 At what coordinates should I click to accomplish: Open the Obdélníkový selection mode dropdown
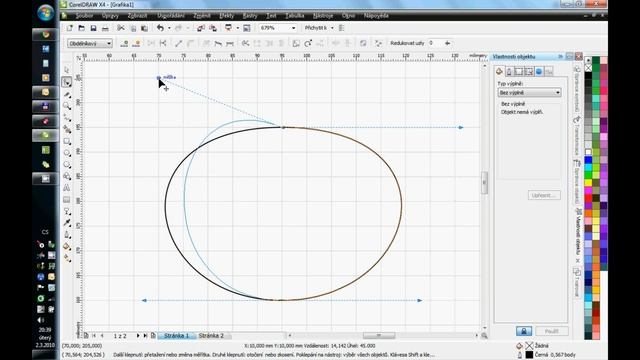pyautogui.click(x=109, y=43)
